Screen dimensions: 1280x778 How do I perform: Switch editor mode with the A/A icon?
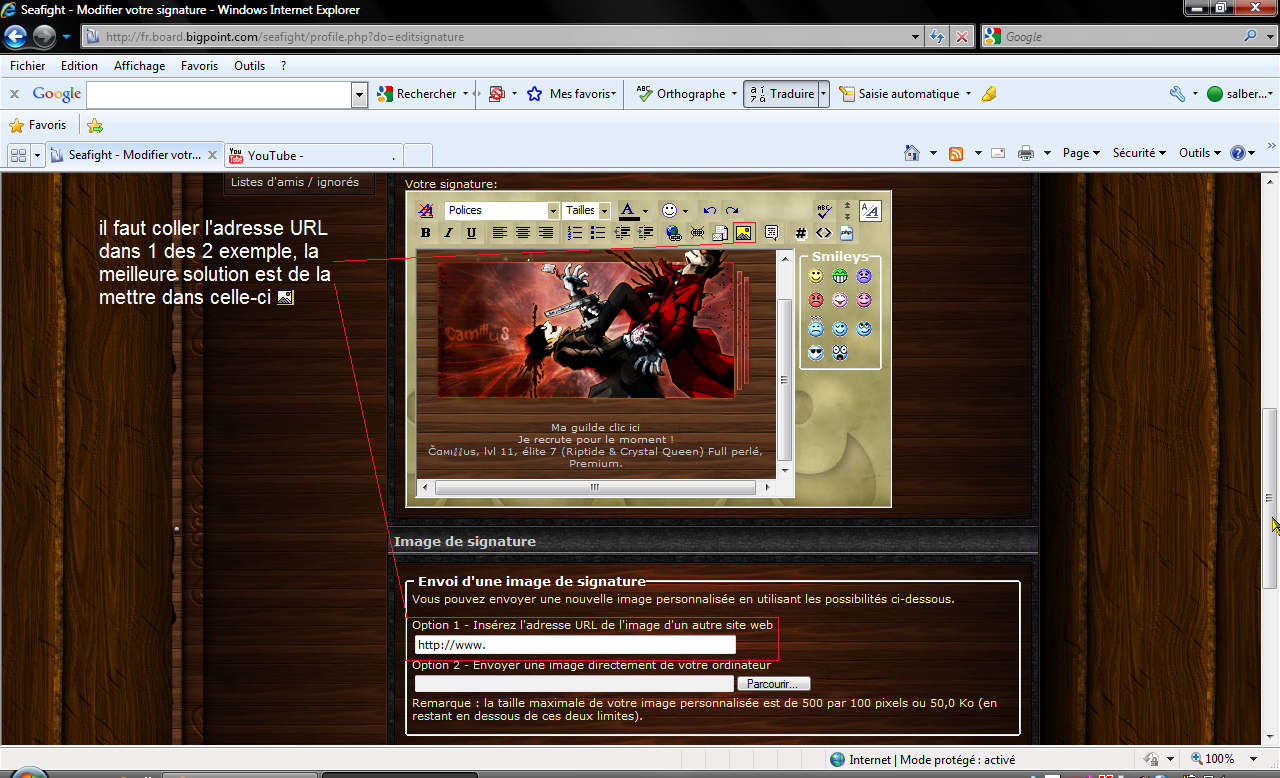click(x=870, y=211)
